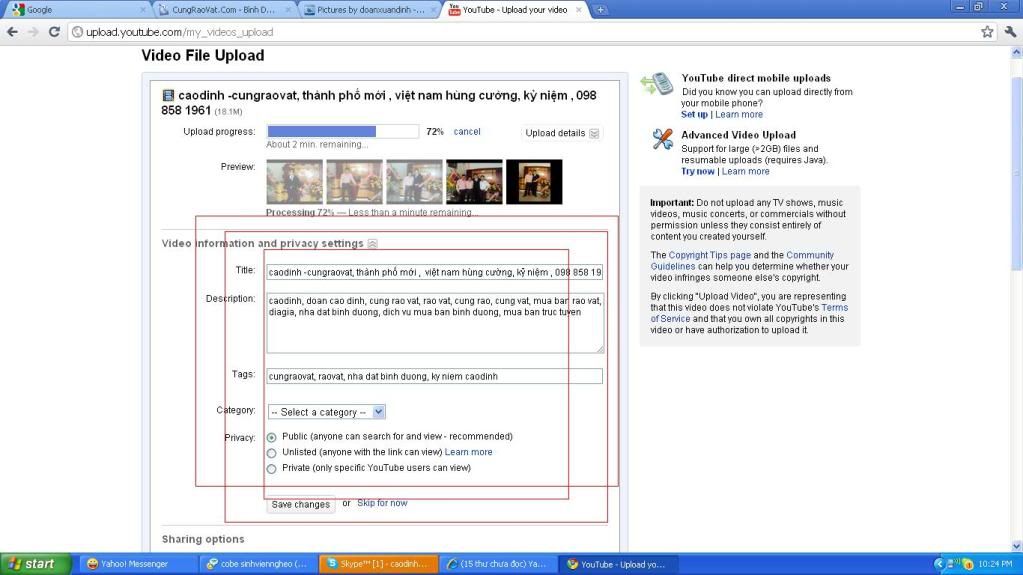
Task: Click the Sharing options heading
Action: 203,539
